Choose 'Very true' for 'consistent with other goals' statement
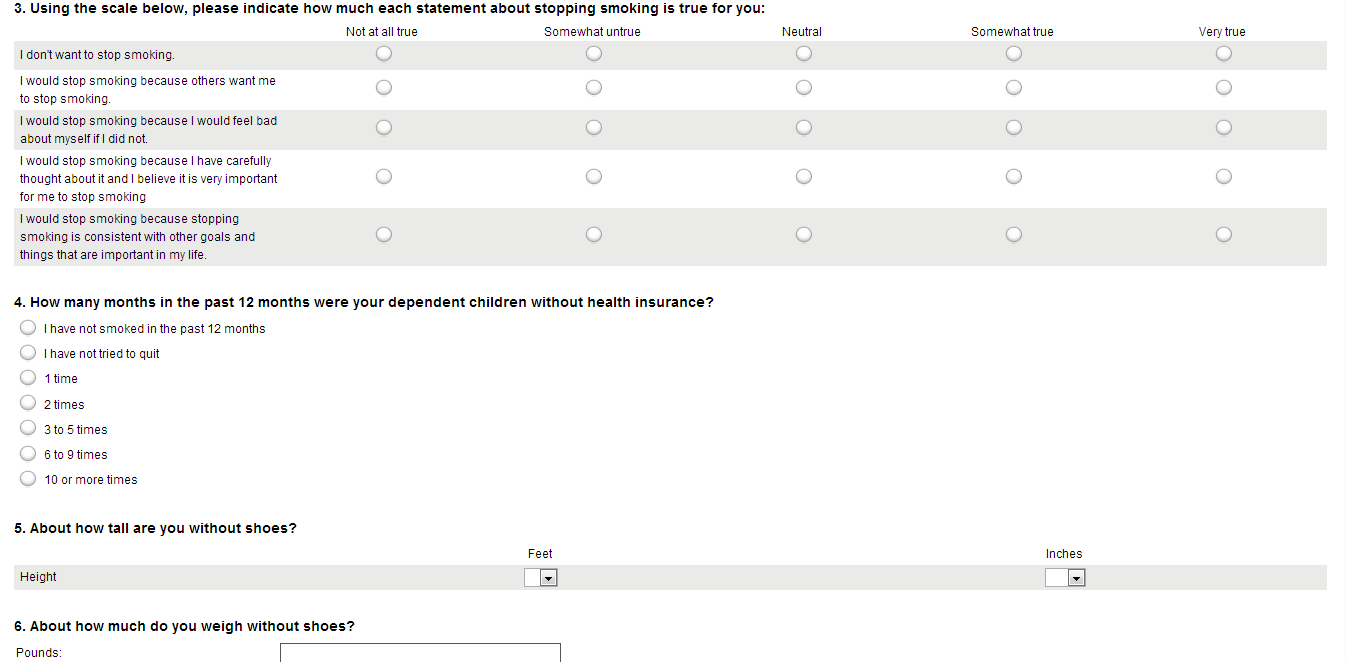The image size is (1346, 662). 1223,235
